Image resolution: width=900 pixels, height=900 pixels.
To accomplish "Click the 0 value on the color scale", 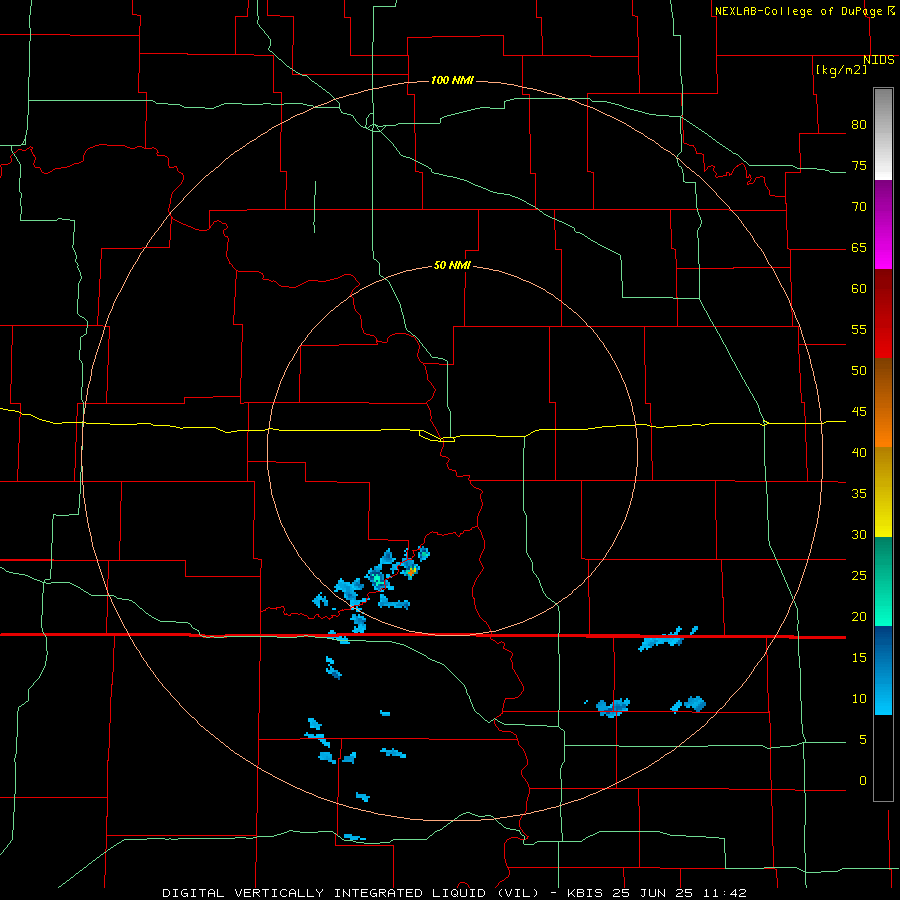I will 863,781.
